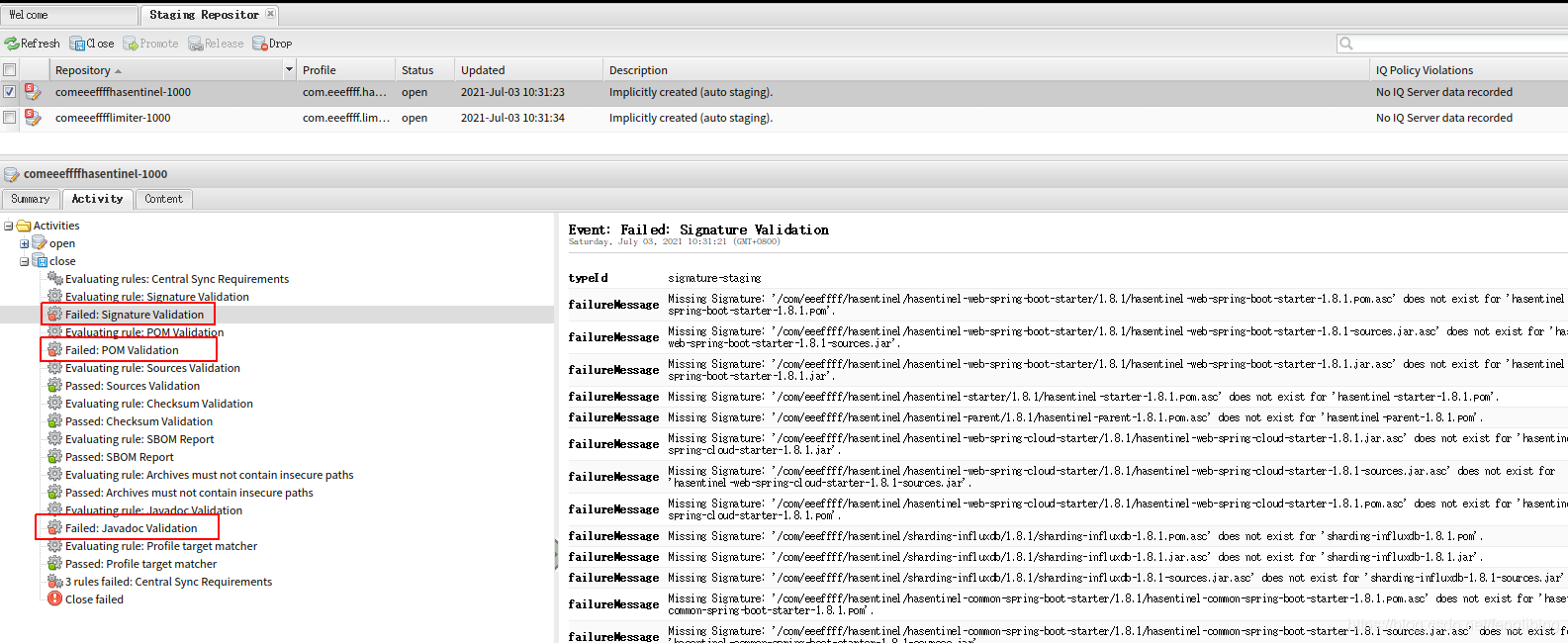Click the search magnifier icon
This screenshot has height=643, width=1568.
coord(1345,44)
